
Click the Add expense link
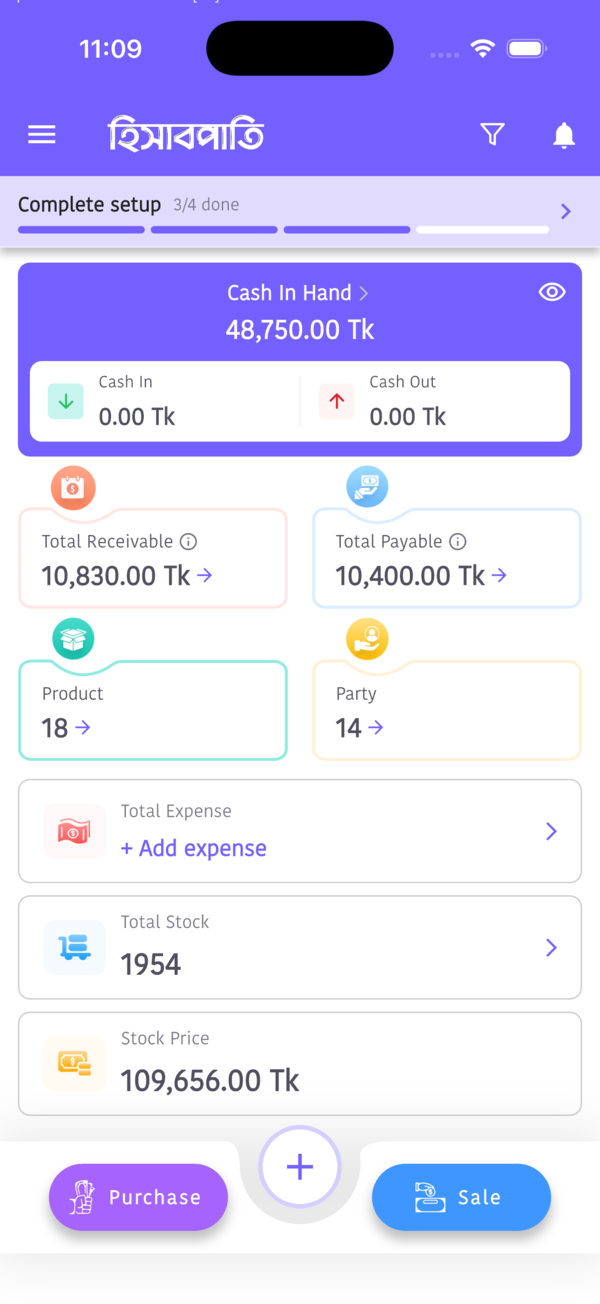click(194, 848)
